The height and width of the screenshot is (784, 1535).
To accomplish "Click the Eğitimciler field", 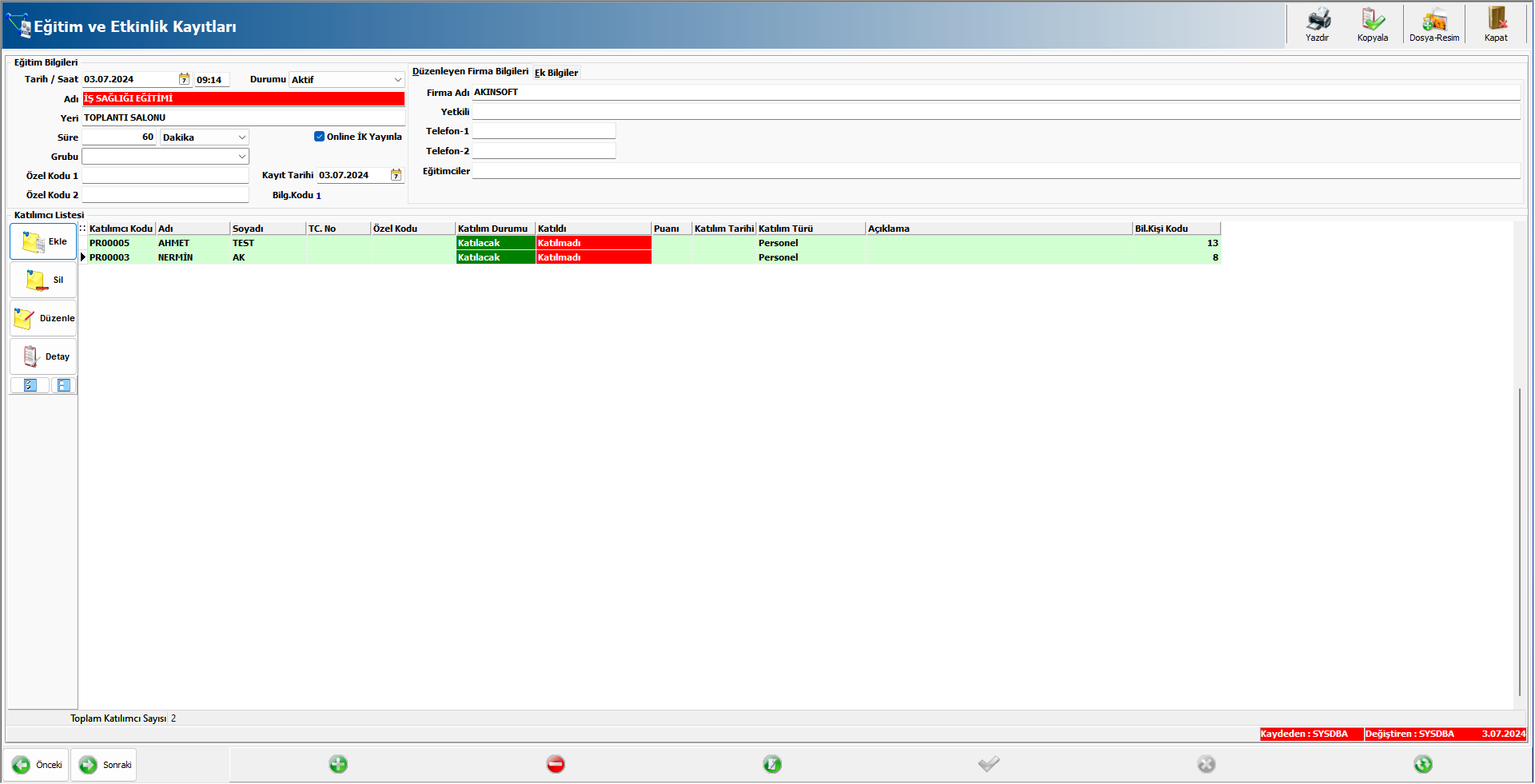I will (x=996, y=171).
